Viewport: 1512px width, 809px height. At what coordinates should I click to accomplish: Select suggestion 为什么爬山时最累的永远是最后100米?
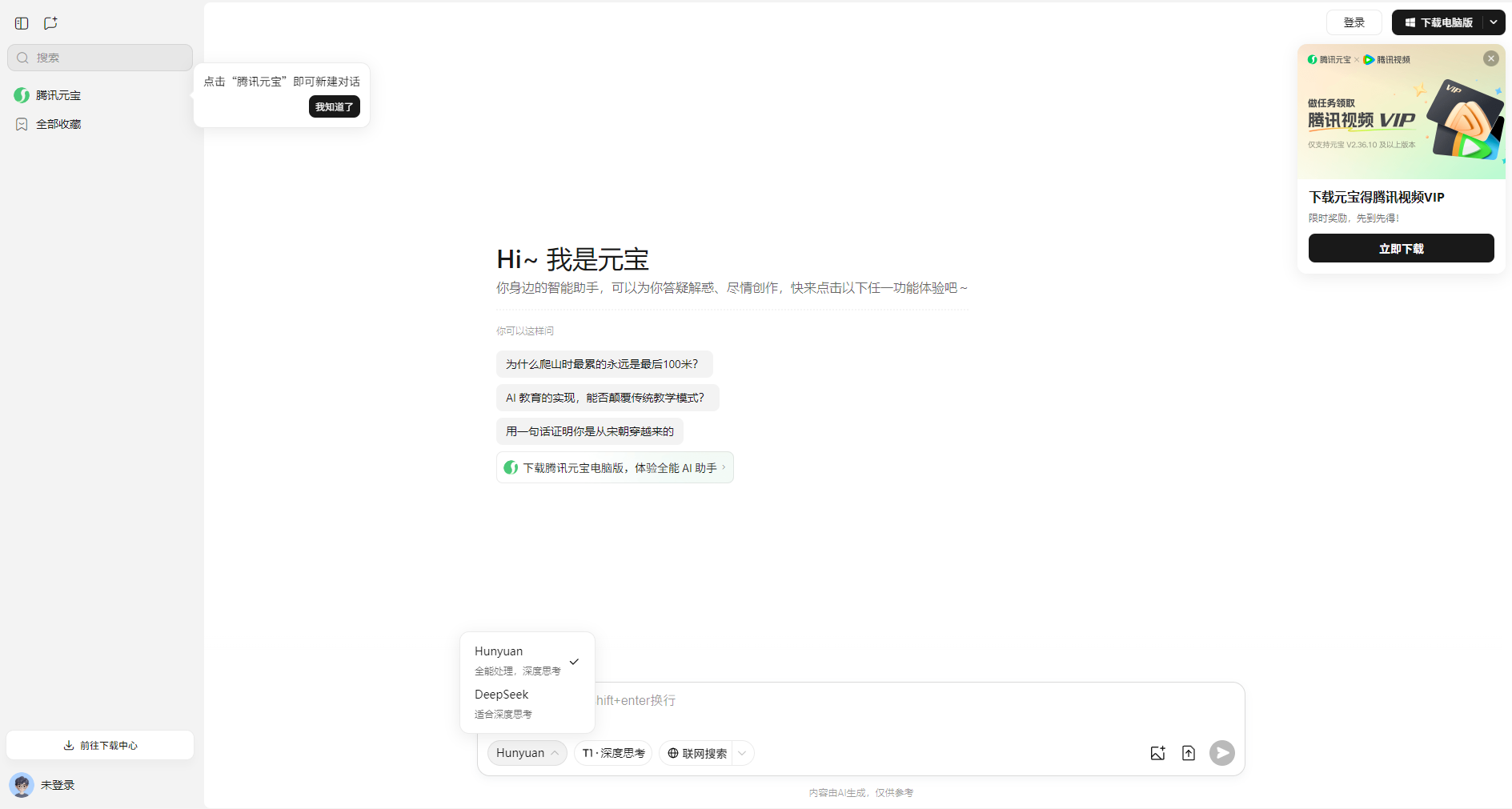click(x=604, y=364)
